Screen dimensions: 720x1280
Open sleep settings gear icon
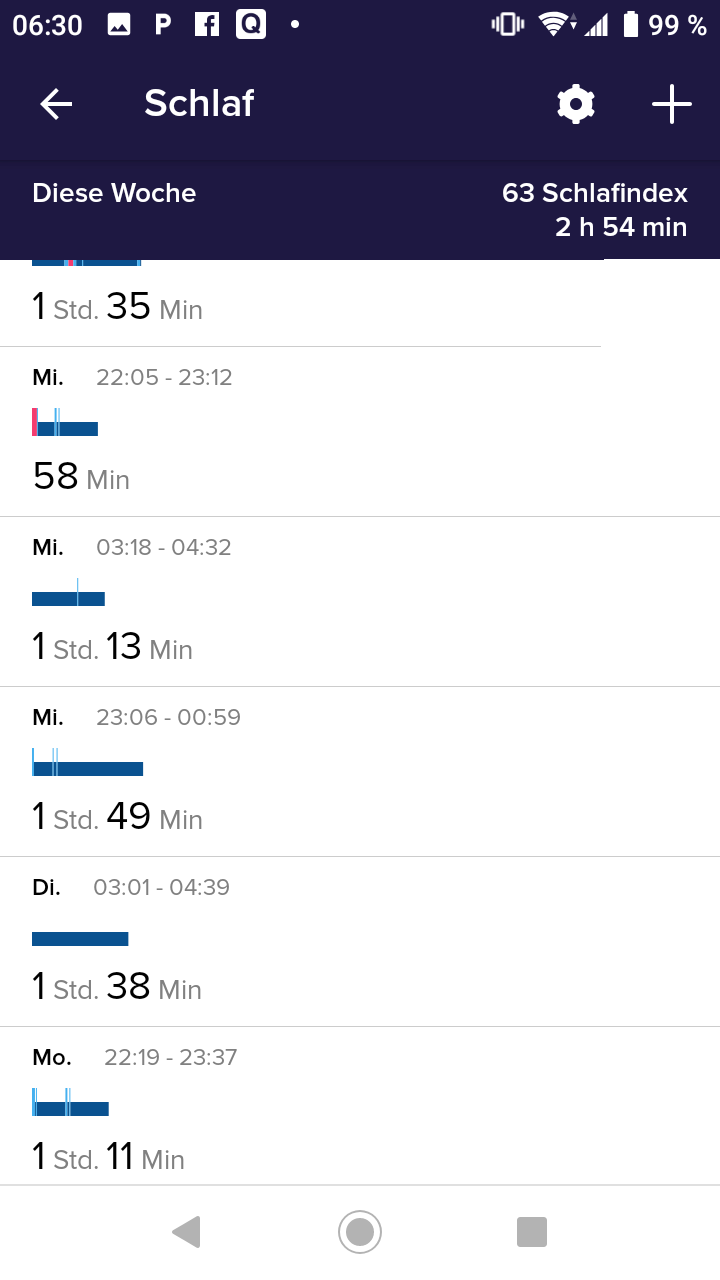[576, 104]
